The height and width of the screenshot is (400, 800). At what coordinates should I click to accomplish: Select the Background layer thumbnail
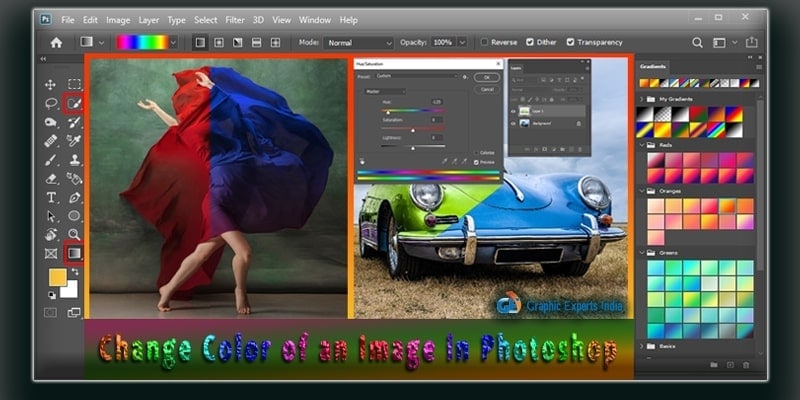tap(524, 123)
